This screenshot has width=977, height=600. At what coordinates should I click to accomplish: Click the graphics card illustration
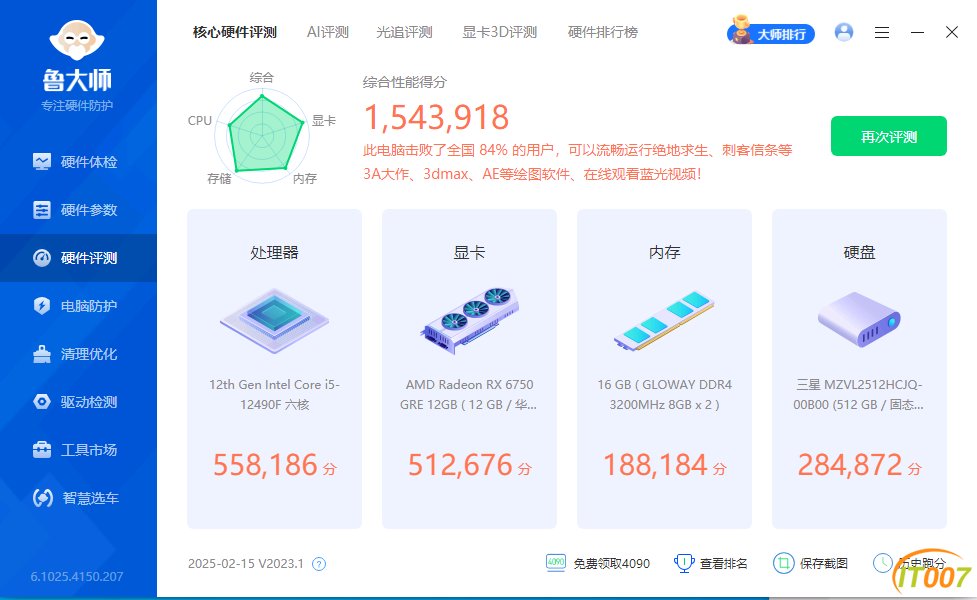(x=469, y=320)
